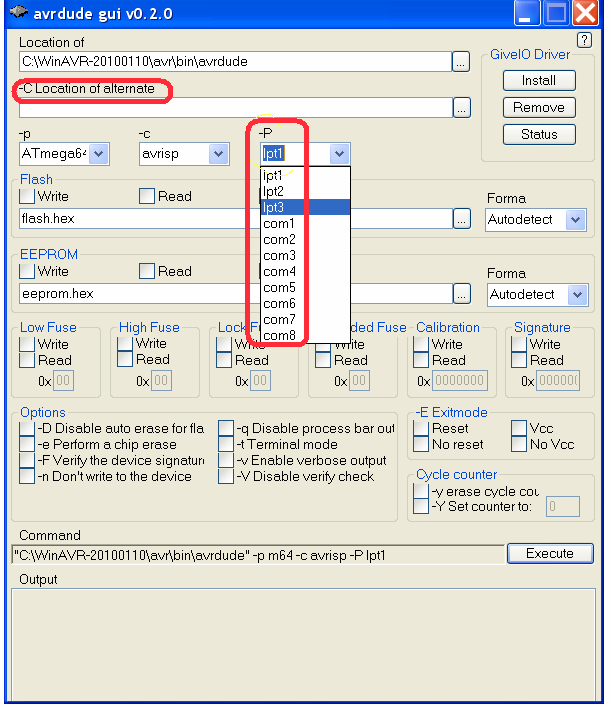This screenshot has width=612, height=707.
Task: Check Low Fuse Read
Action: (x=27, y=360)
